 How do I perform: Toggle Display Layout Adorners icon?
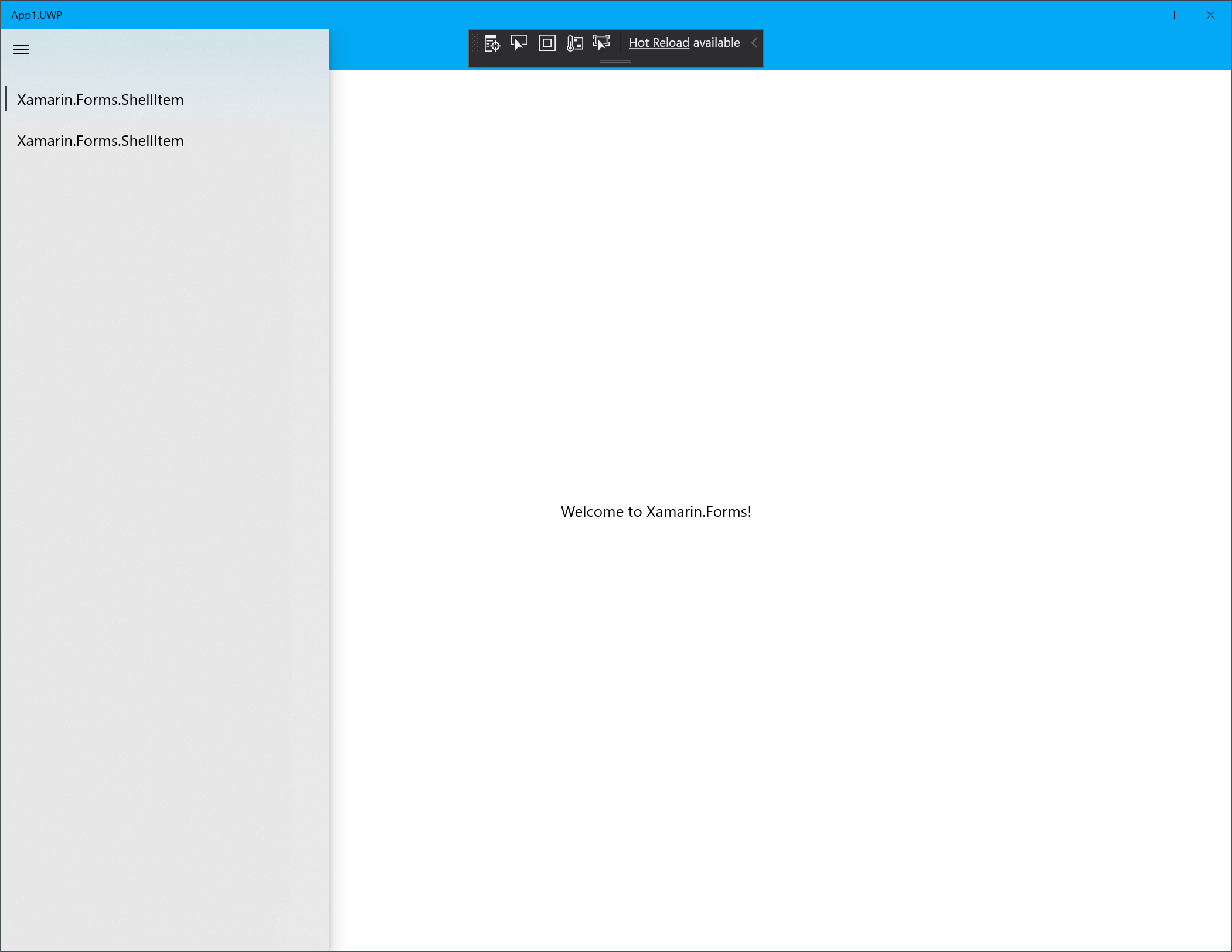click(x=547, y=43)
